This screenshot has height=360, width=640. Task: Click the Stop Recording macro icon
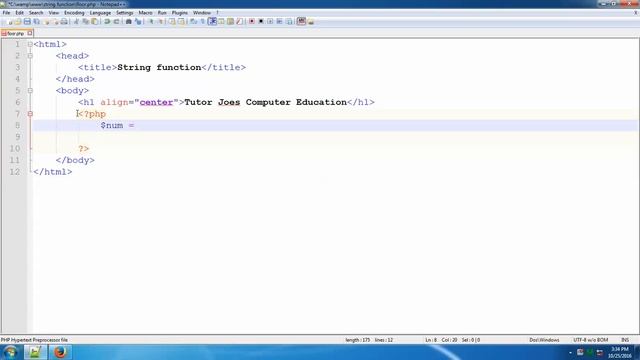[x=261, y=21]
